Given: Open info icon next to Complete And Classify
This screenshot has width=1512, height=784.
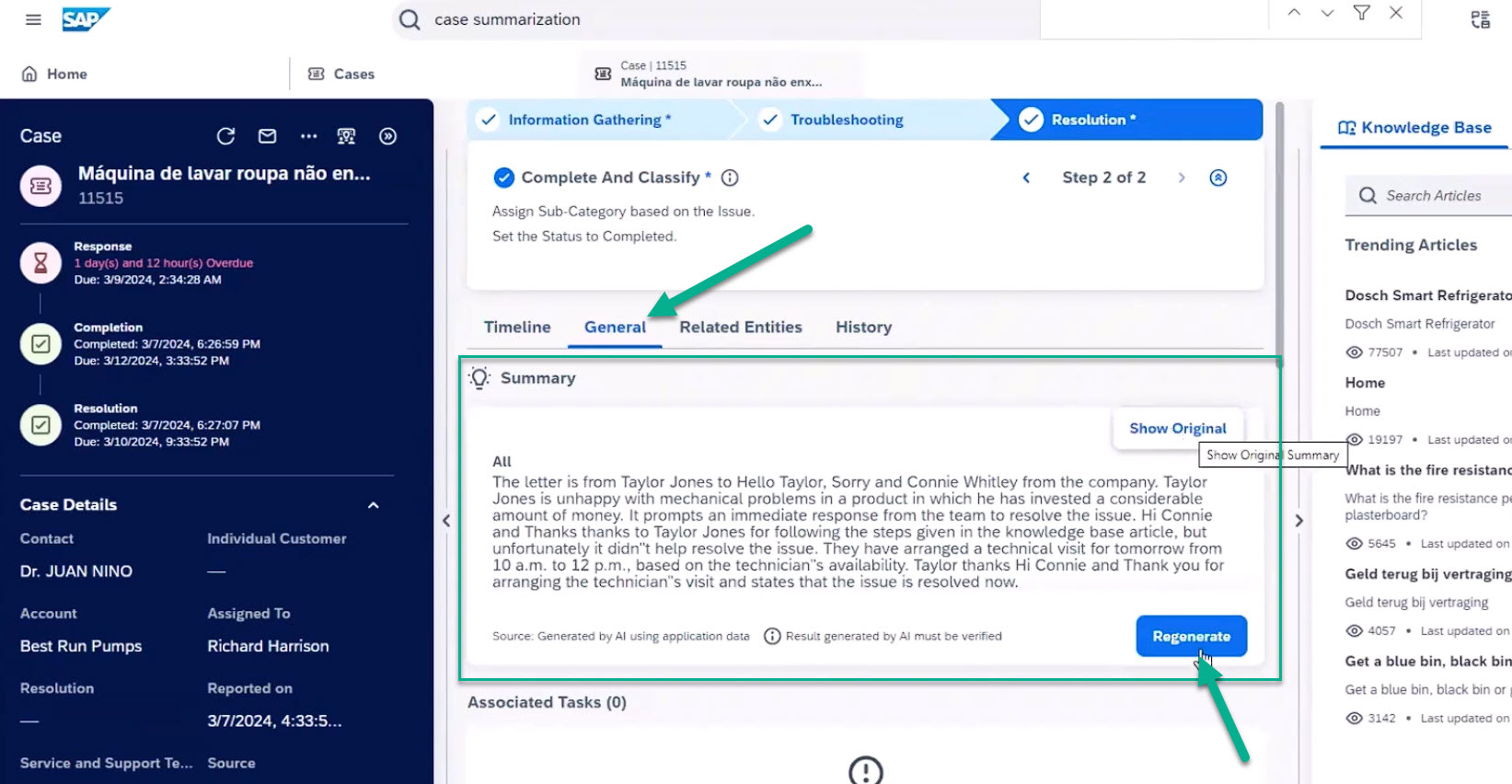Looking at the screenshot, I should pos(730,178).
